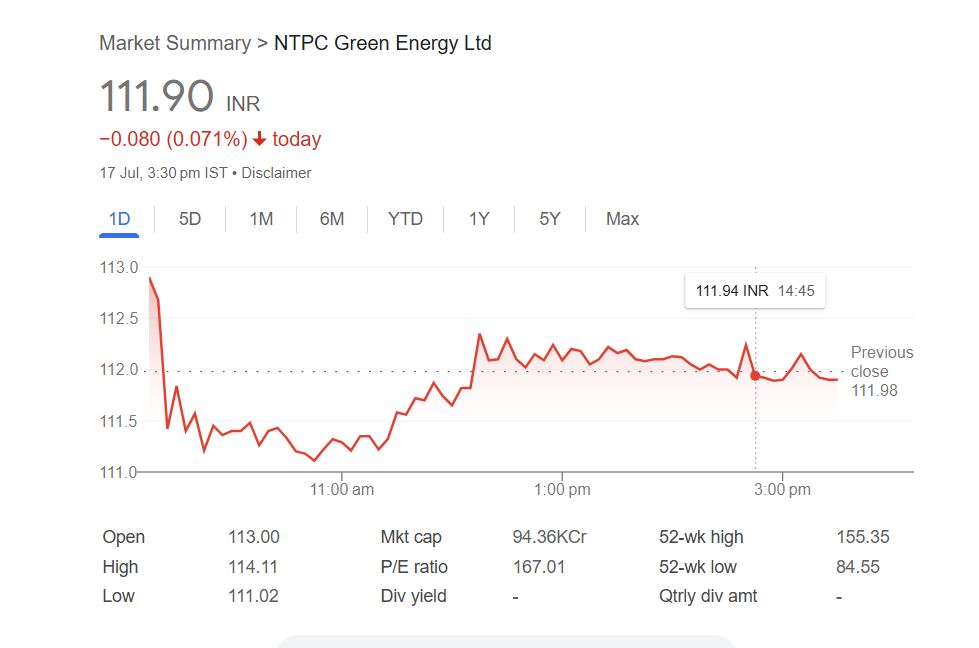Click the red data point marker on chart
This screenshot has width=979, height=648.
[x=755, y=375]
